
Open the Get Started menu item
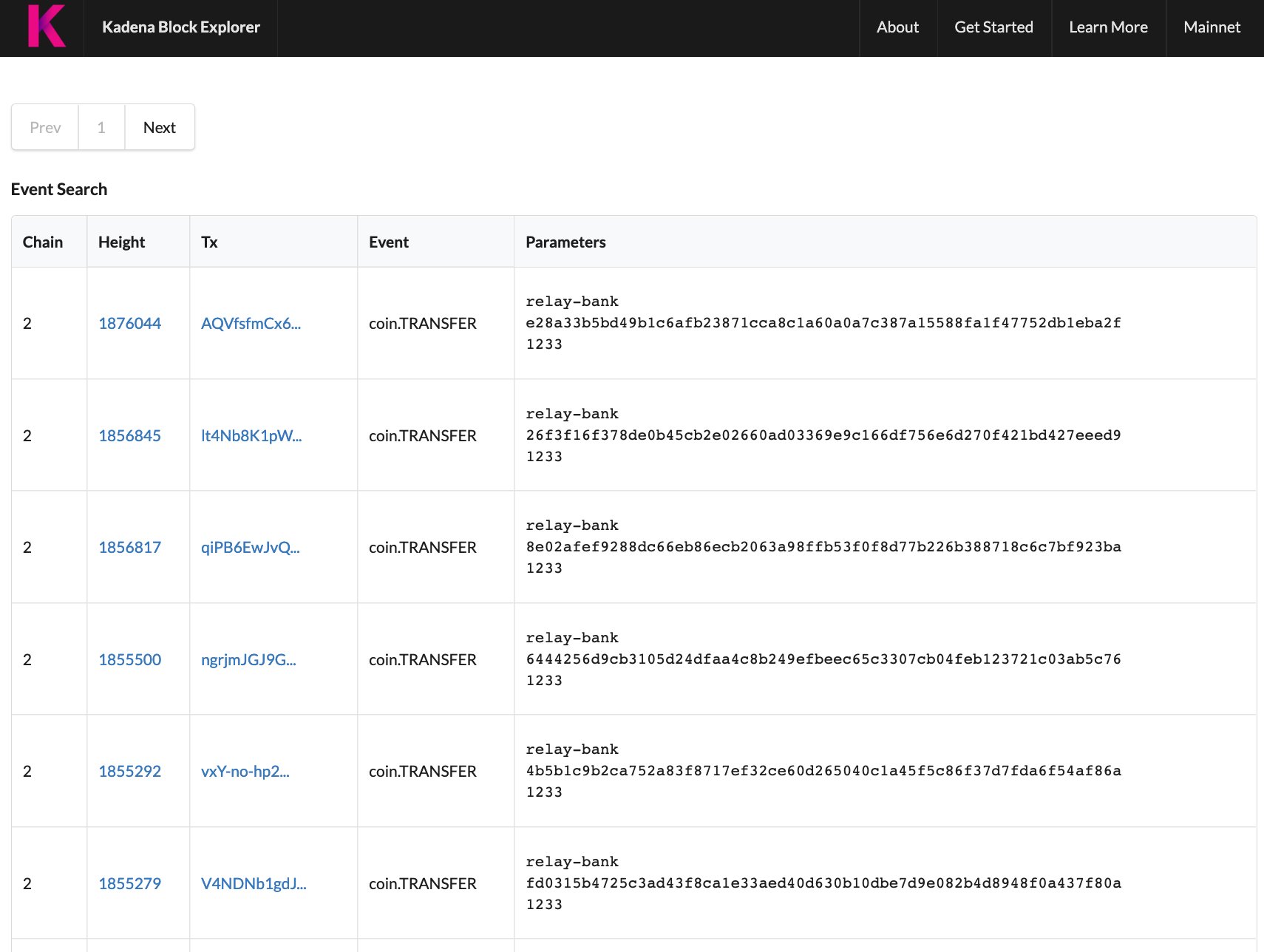pos(993,27)
